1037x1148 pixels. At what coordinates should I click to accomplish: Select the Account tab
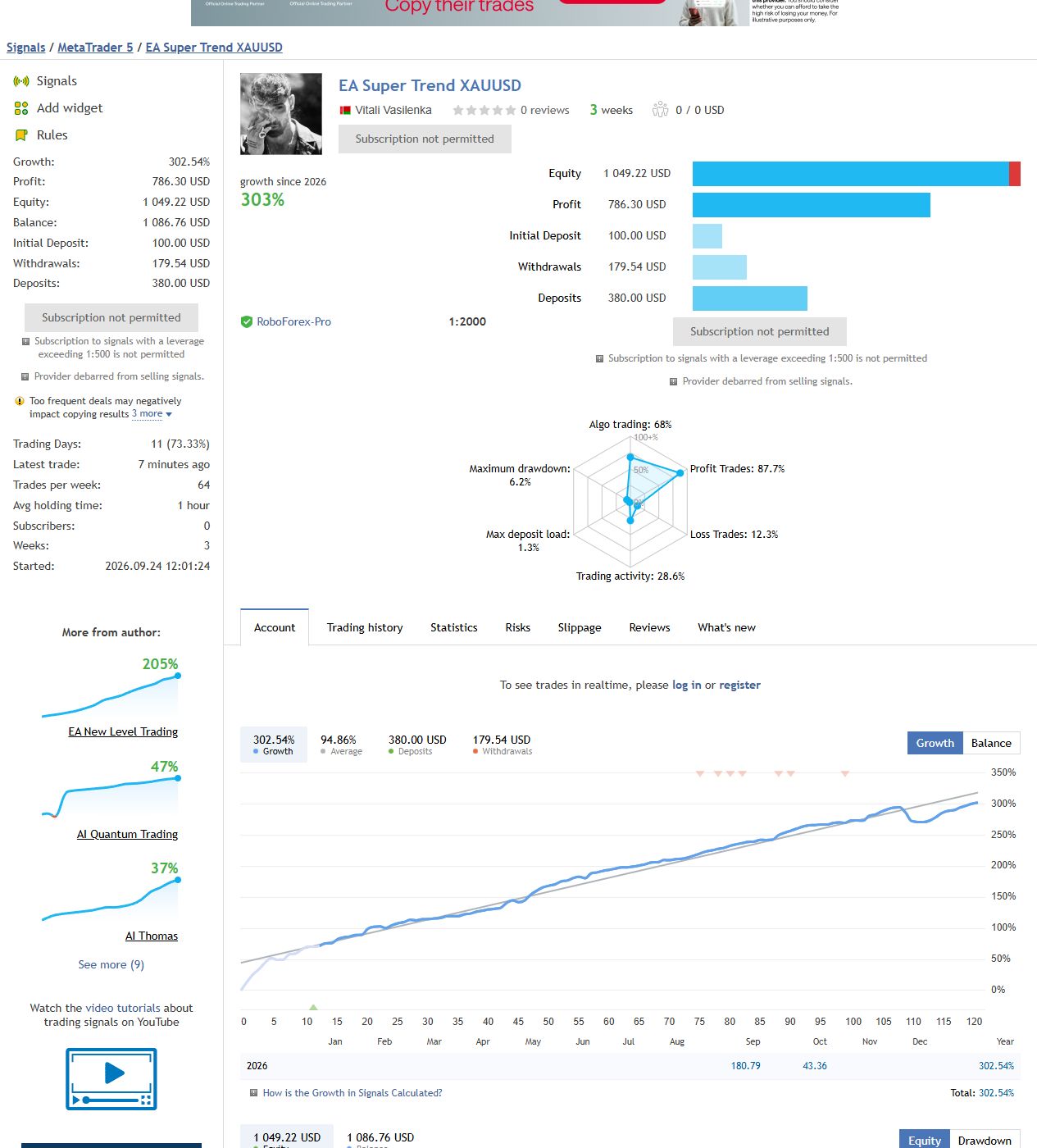click(275, 627)
